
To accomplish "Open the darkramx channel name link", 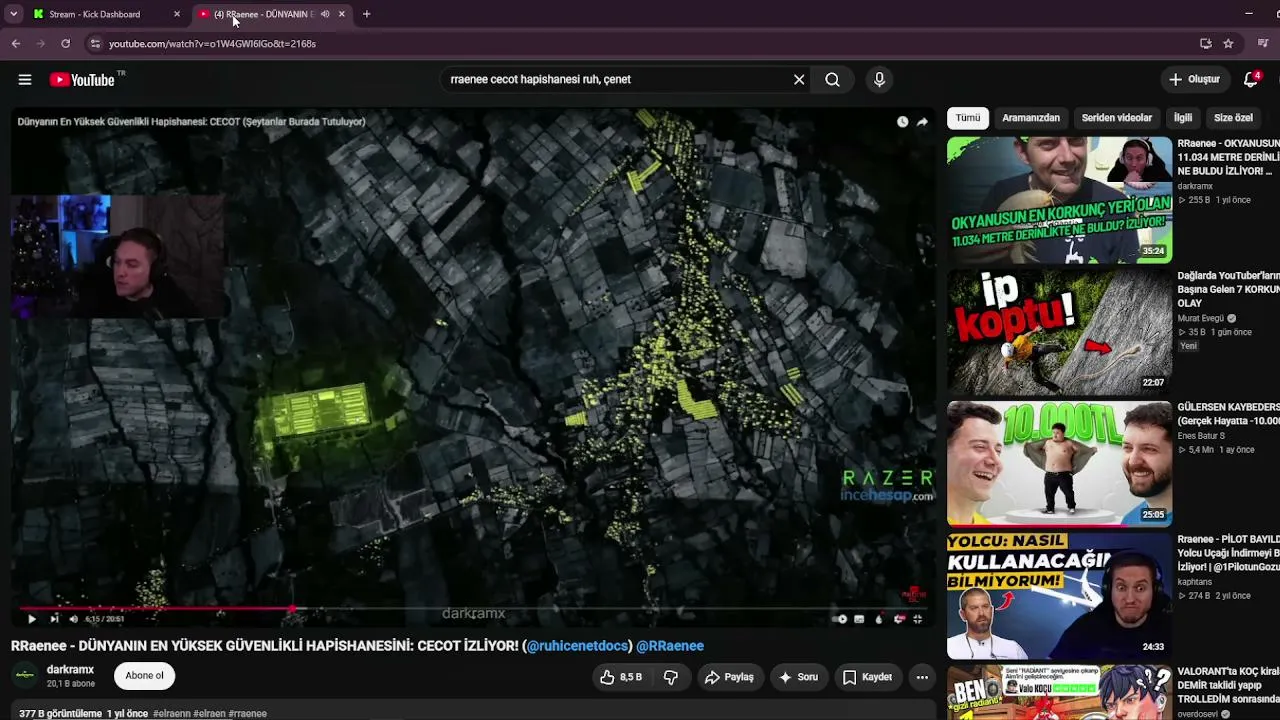I will [x=70, y=670].
